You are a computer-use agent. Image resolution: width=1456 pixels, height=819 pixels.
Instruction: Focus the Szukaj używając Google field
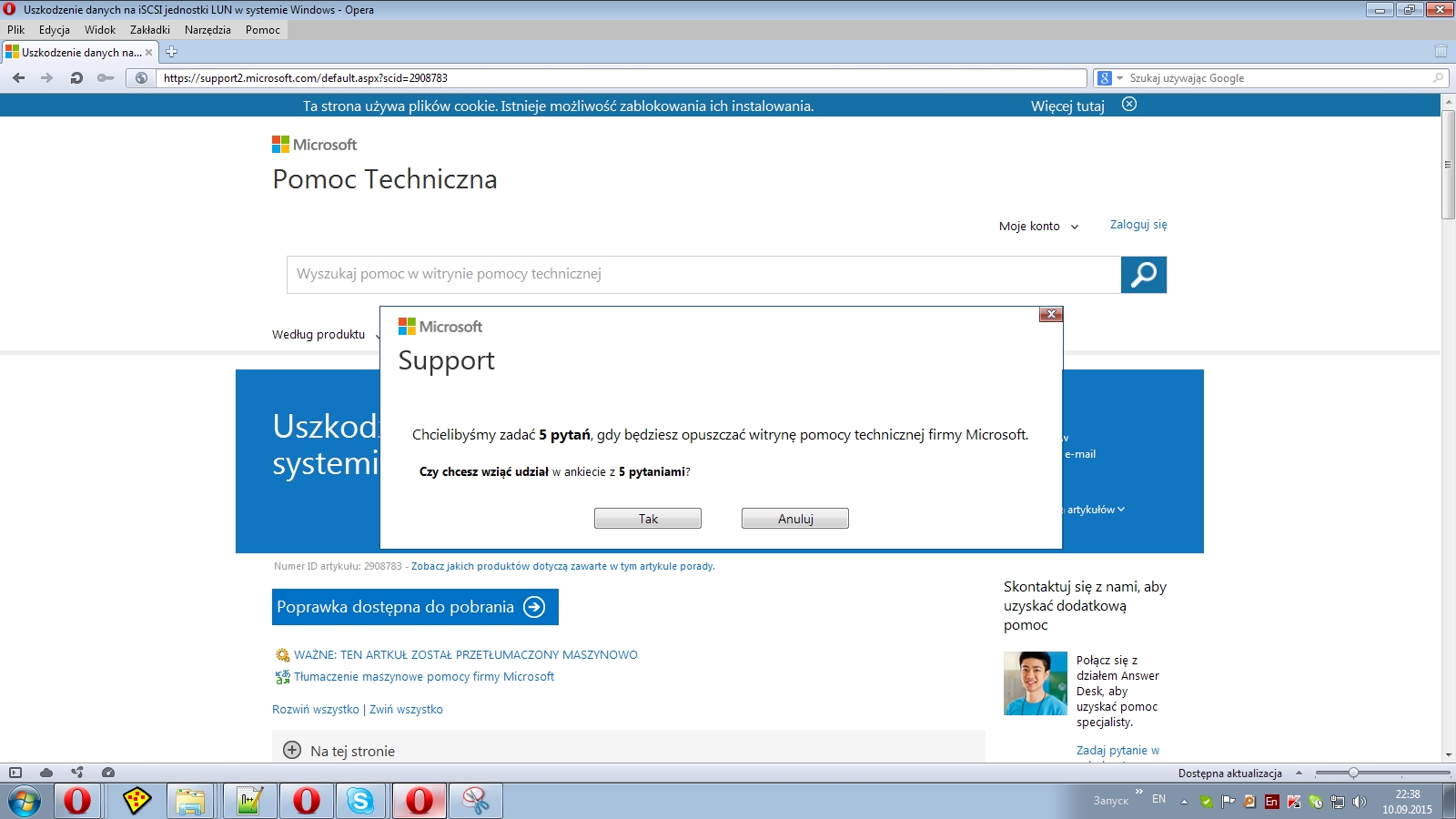(1278, 78)
